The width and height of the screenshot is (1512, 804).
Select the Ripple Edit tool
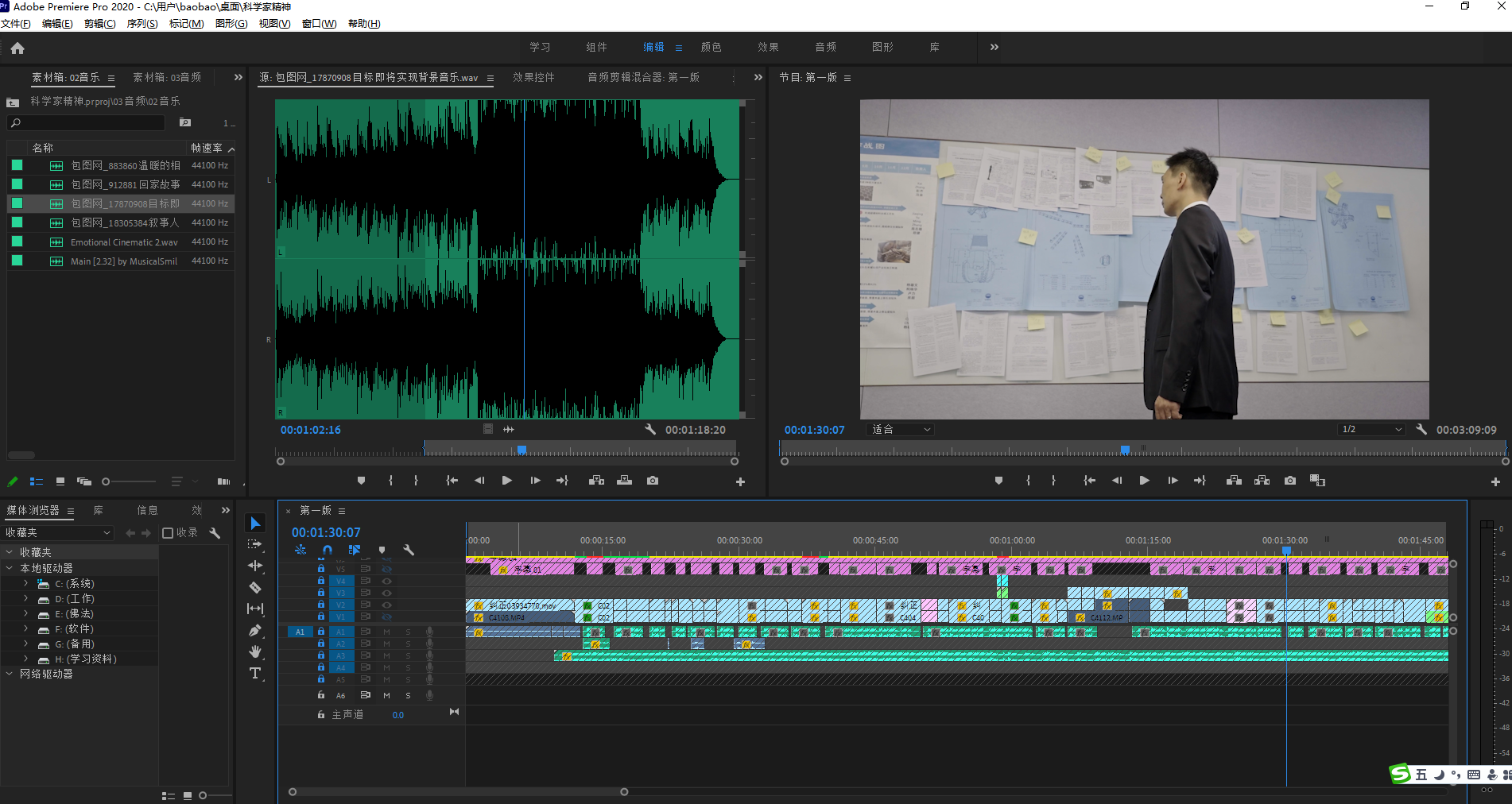pos(255,566)
